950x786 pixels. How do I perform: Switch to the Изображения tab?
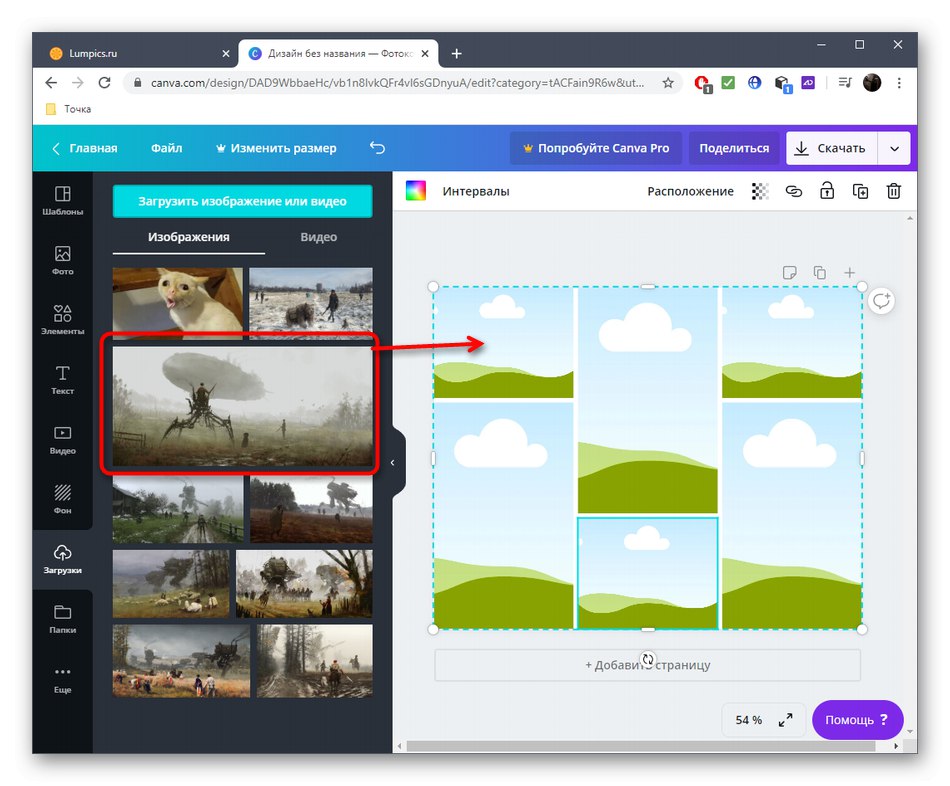click(188, 237)
